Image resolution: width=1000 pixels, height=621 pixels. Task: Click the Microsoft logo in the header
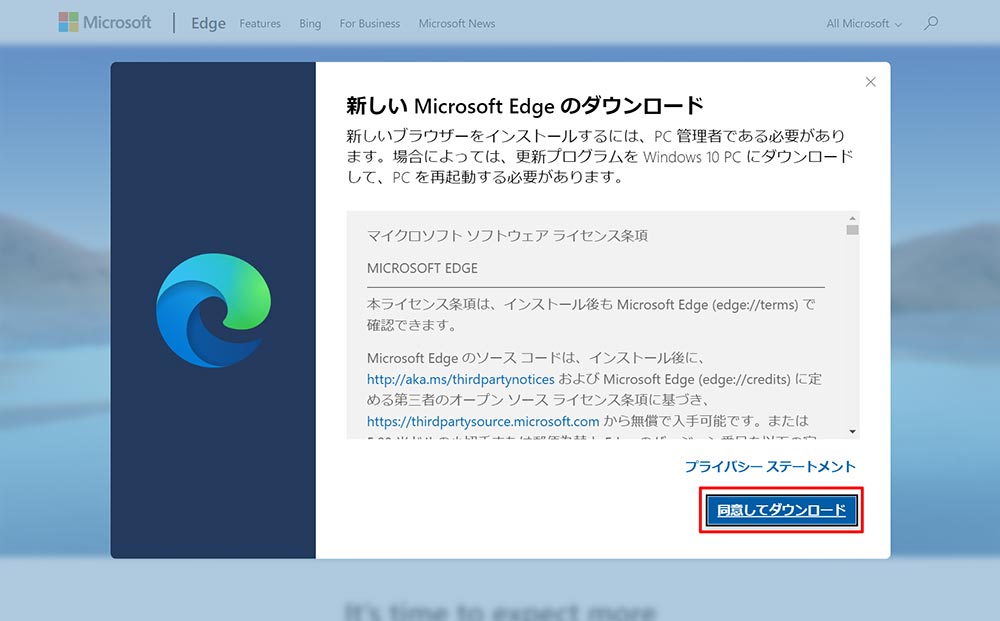pos(105,22)
